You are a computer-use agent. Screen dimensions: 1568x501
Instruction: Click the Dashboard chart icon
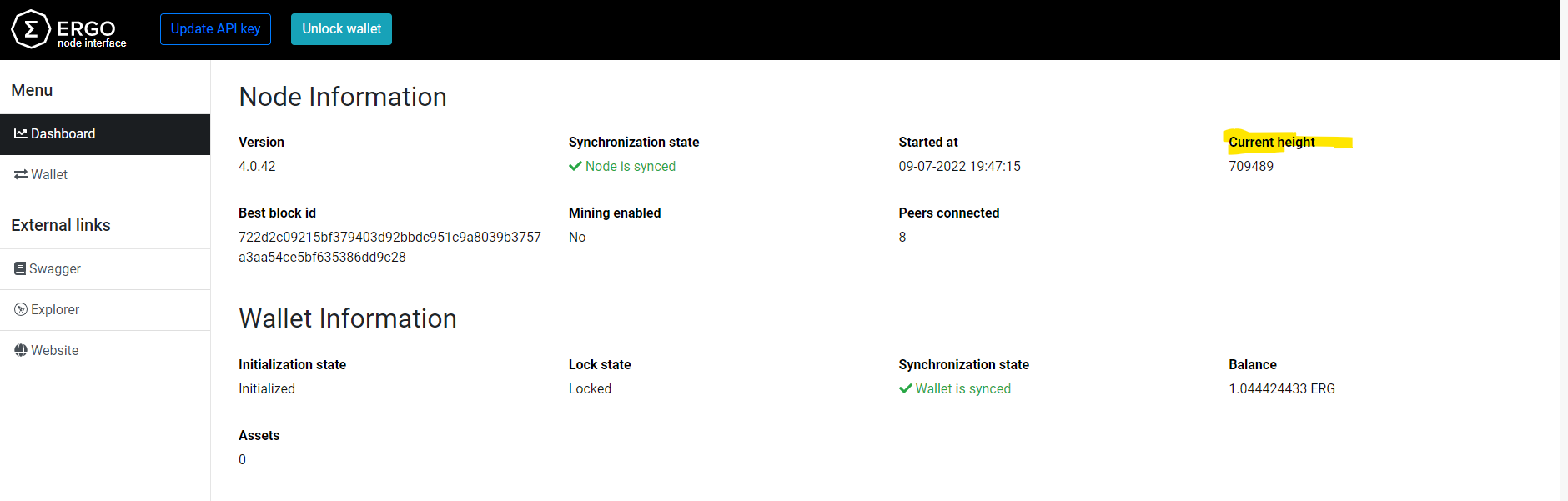coord(21,133)
